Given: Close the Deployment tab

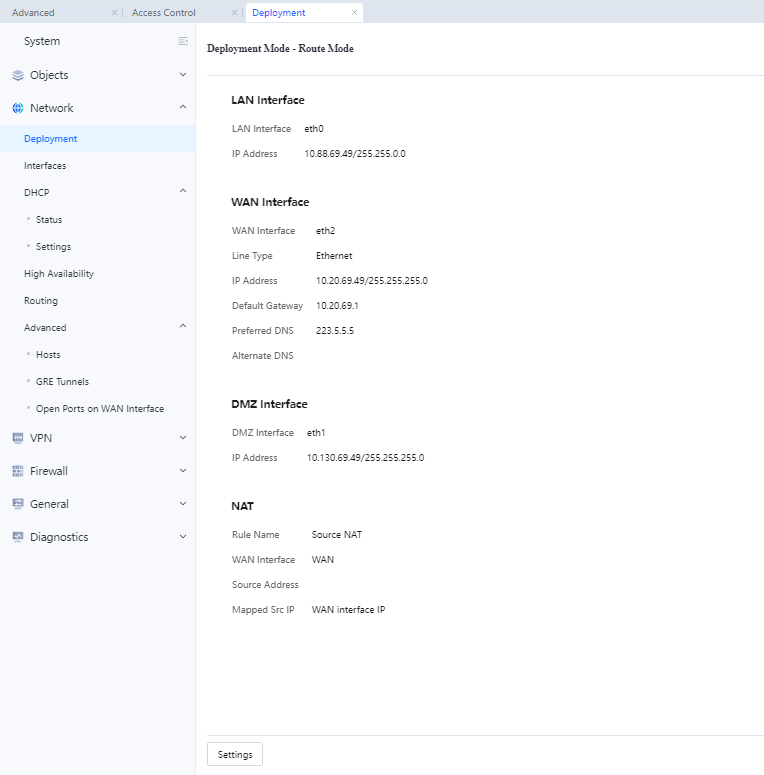Looking at the screenshot, I should [x=354, y=13].
